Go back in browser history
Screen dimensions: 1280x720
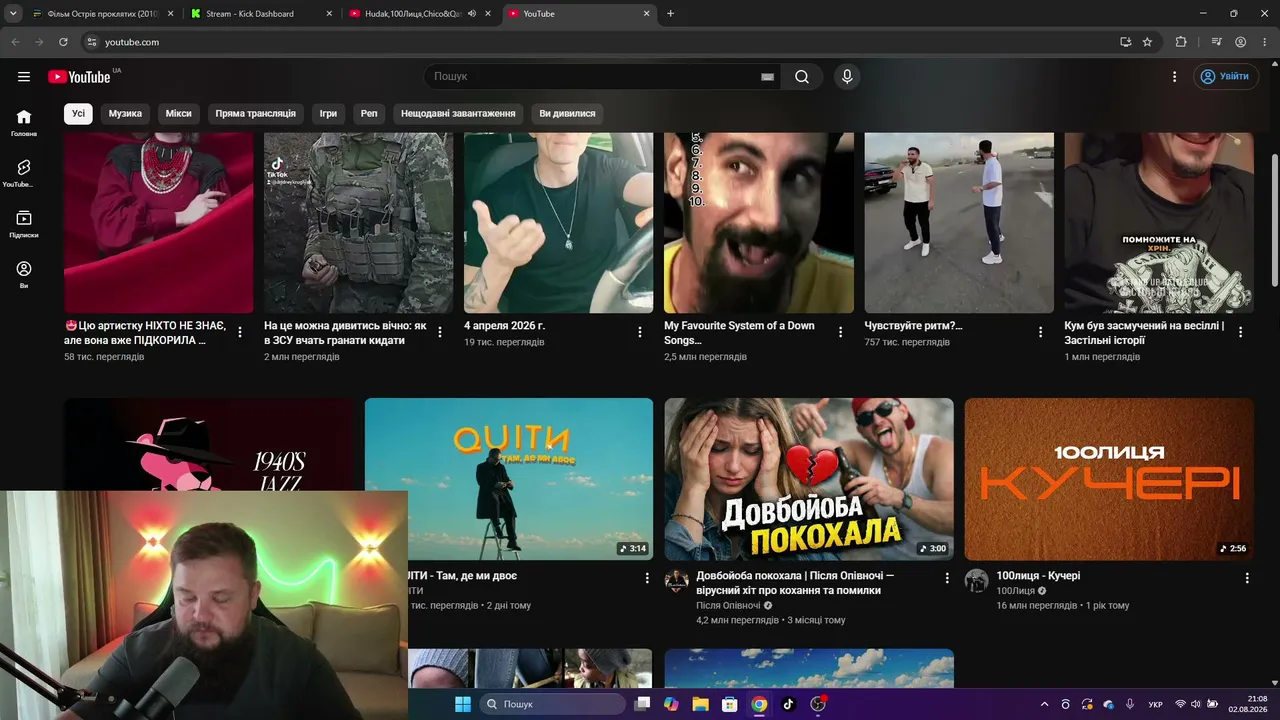(x=15, y=42)
